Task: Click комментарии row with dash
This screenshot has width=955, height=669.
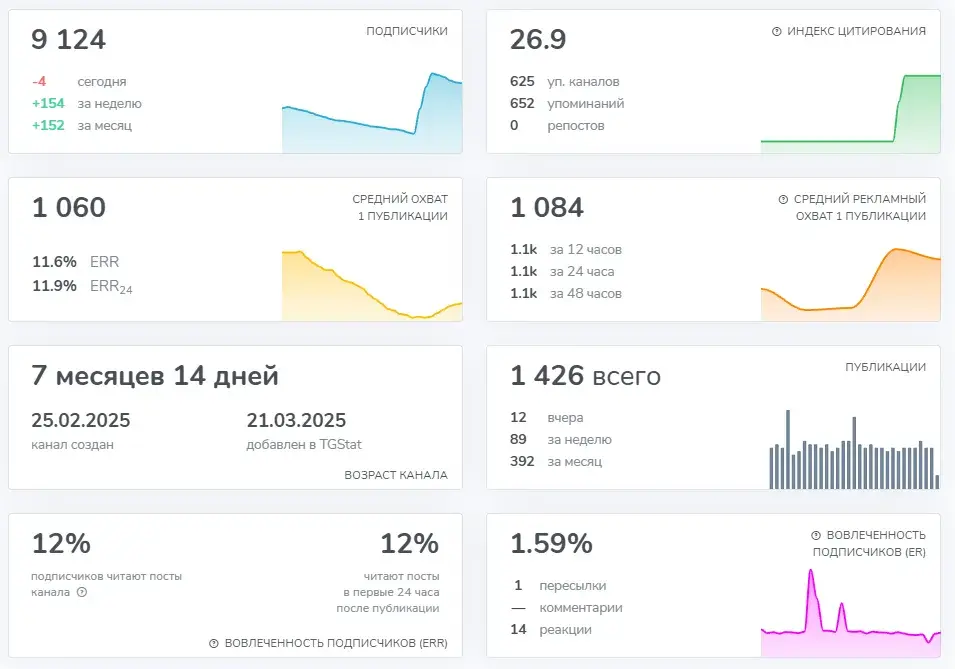Action: [x=566, y=608]
